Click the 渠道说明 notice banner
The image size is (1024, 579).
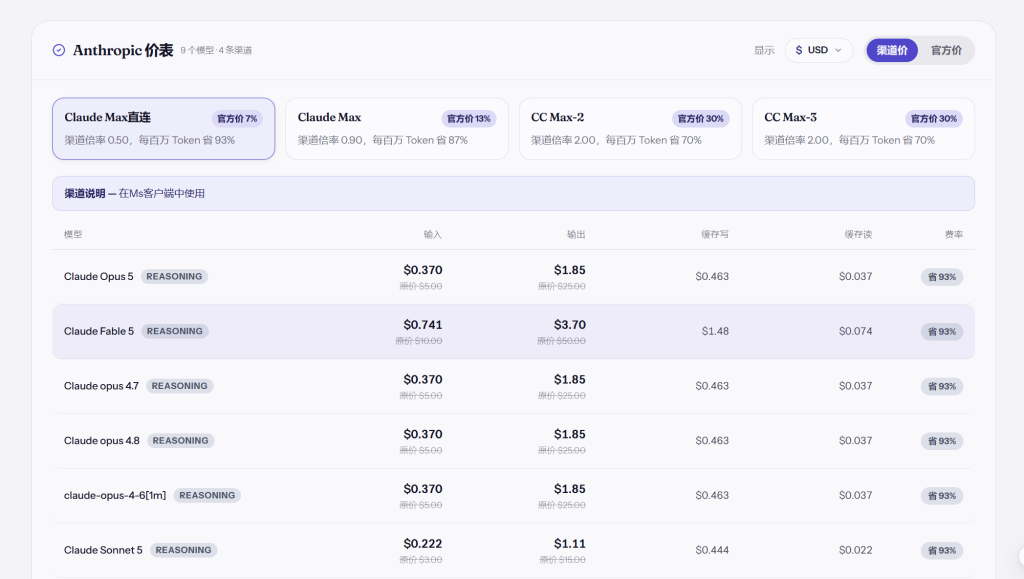click(513, 193)
